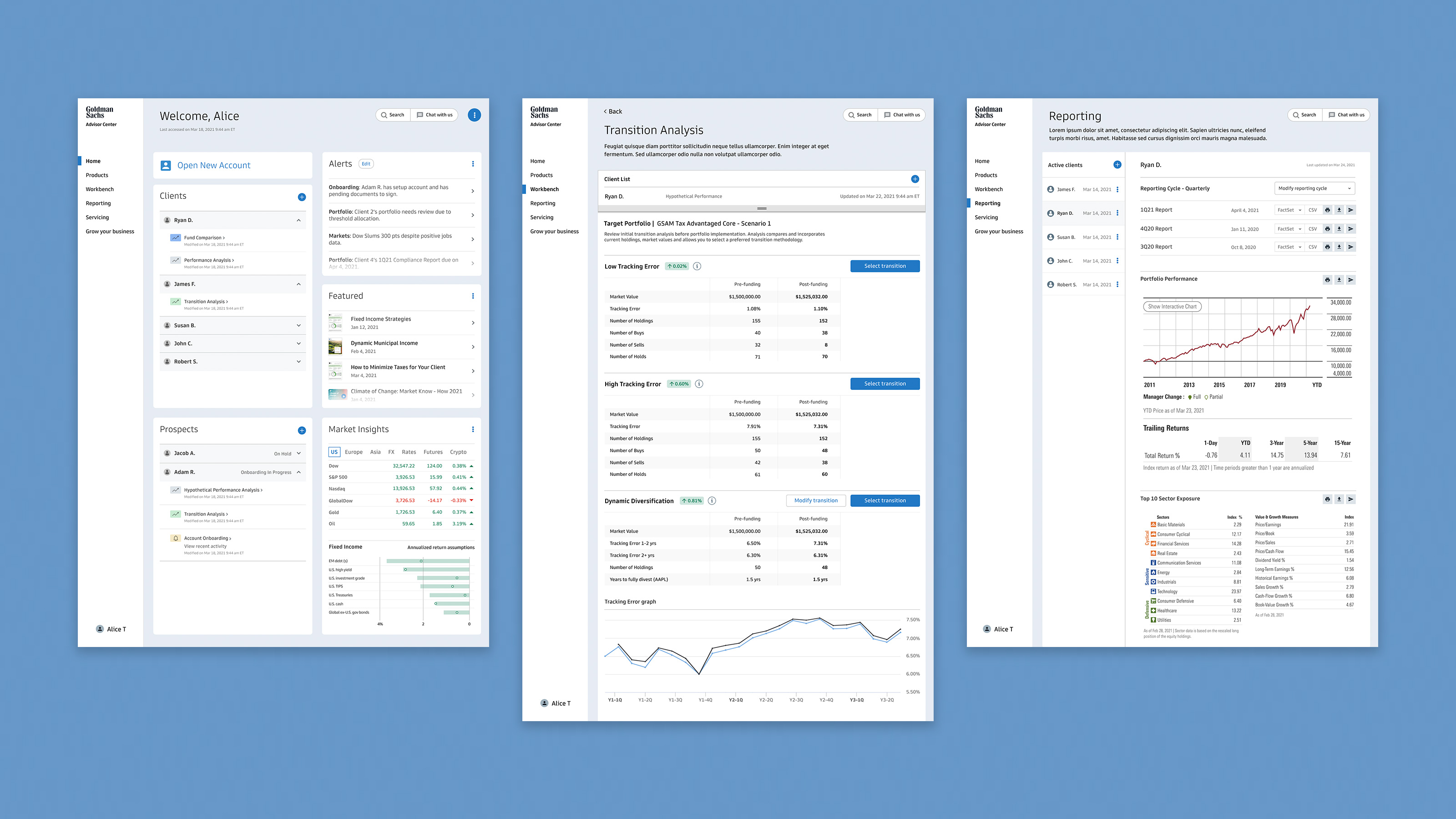Open James F. active client options
The width and height of the screenshot is (1456, 819).
1117,189
